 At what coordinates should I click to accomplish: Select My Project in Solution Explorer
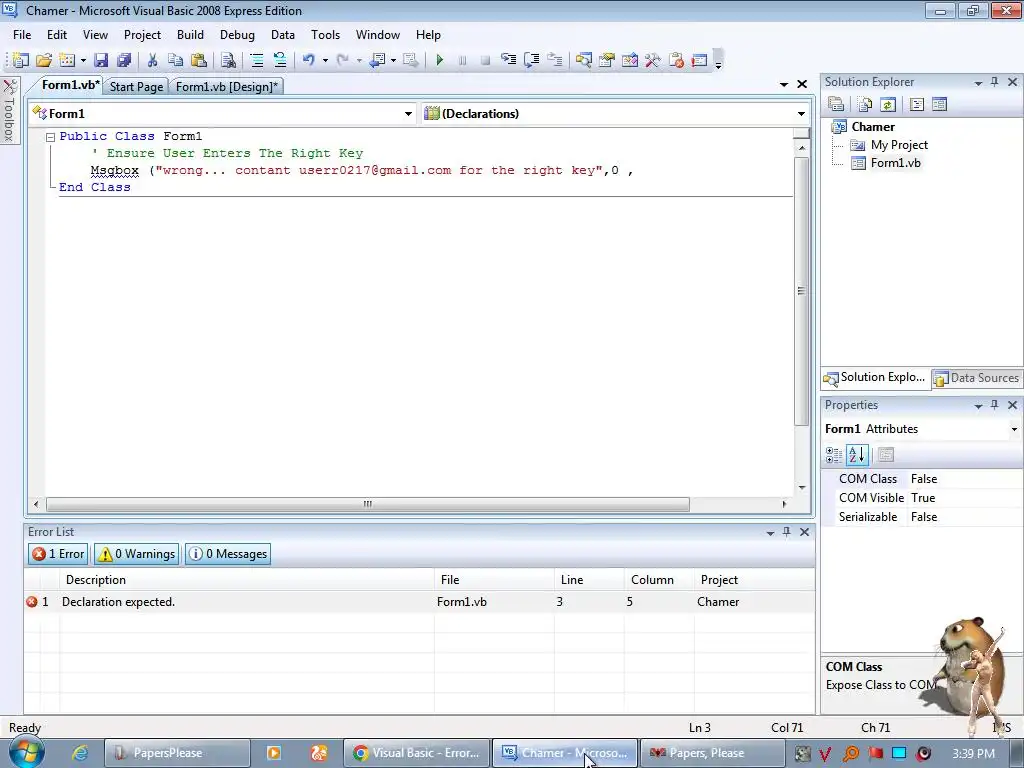(899, 145)
